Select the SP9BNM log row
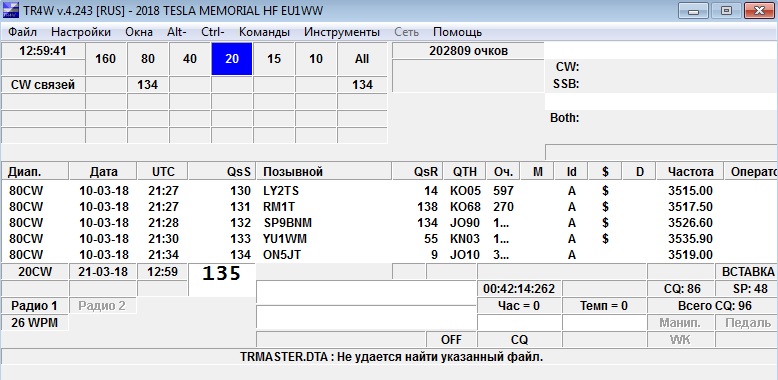Viewport: 778px width, 380px height. 389,222
